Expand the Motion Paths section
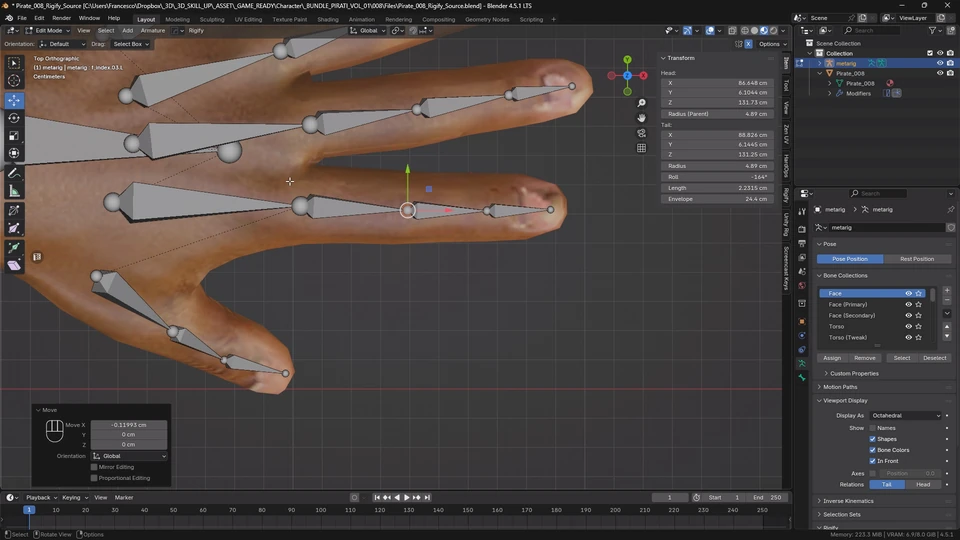 coord(840,387)
